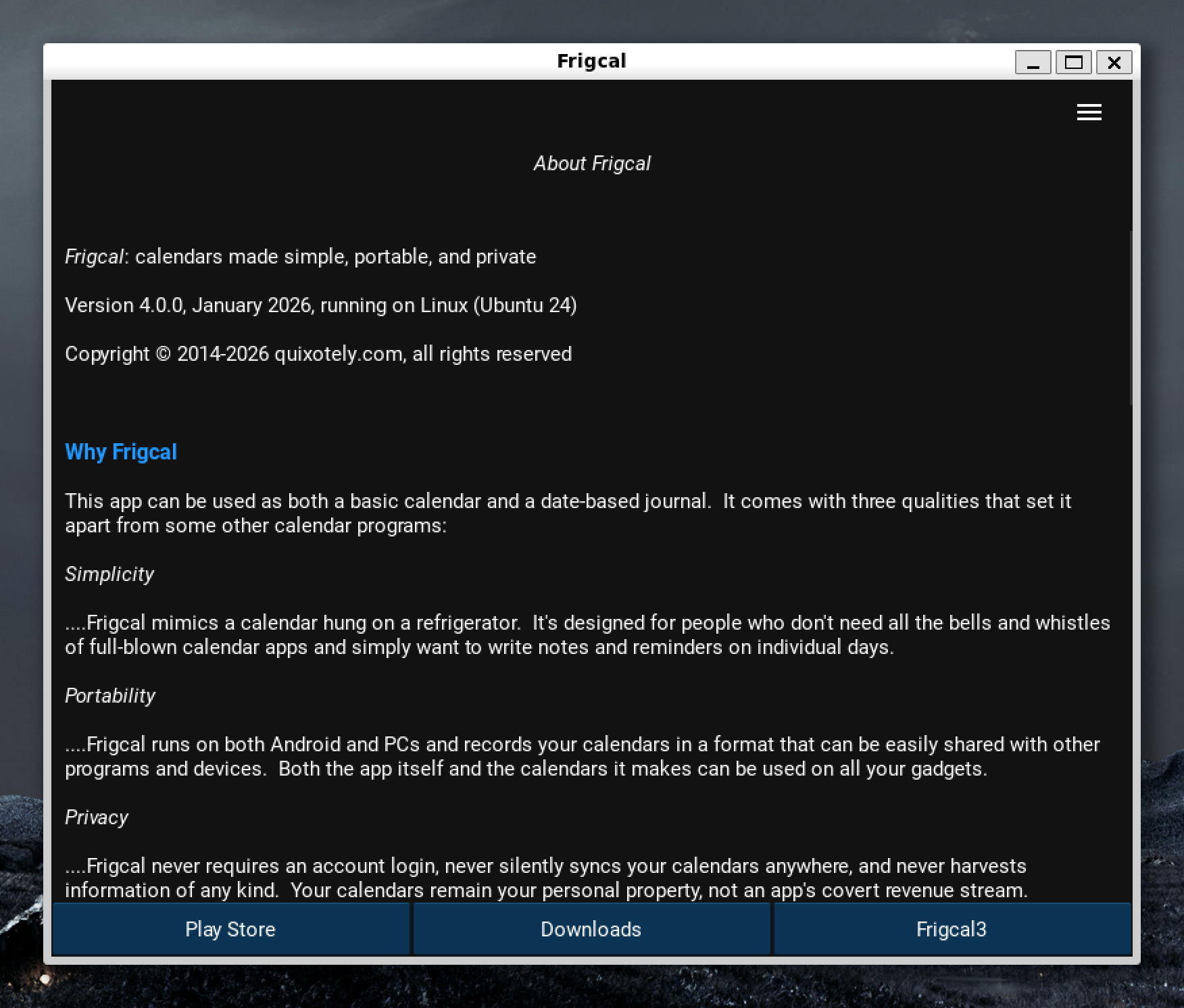Click the blue Why Frigcal heading
Viewport: 1184px width, 1008px height.
coord(121,452)
